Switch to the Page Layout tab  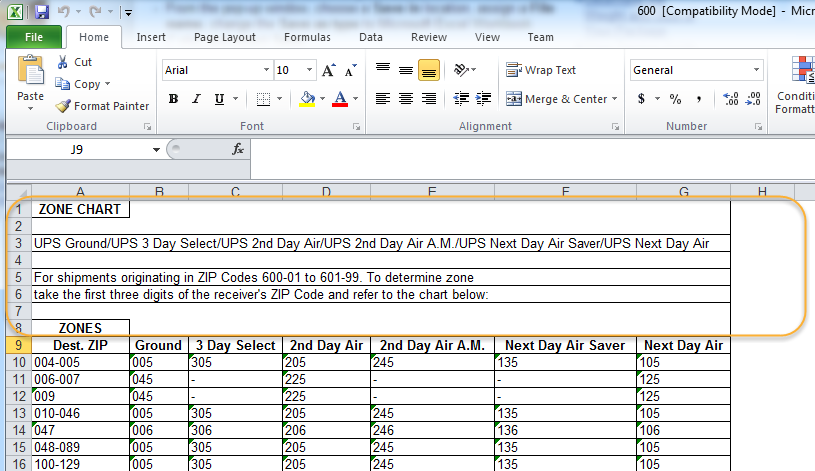coord(225,37)
